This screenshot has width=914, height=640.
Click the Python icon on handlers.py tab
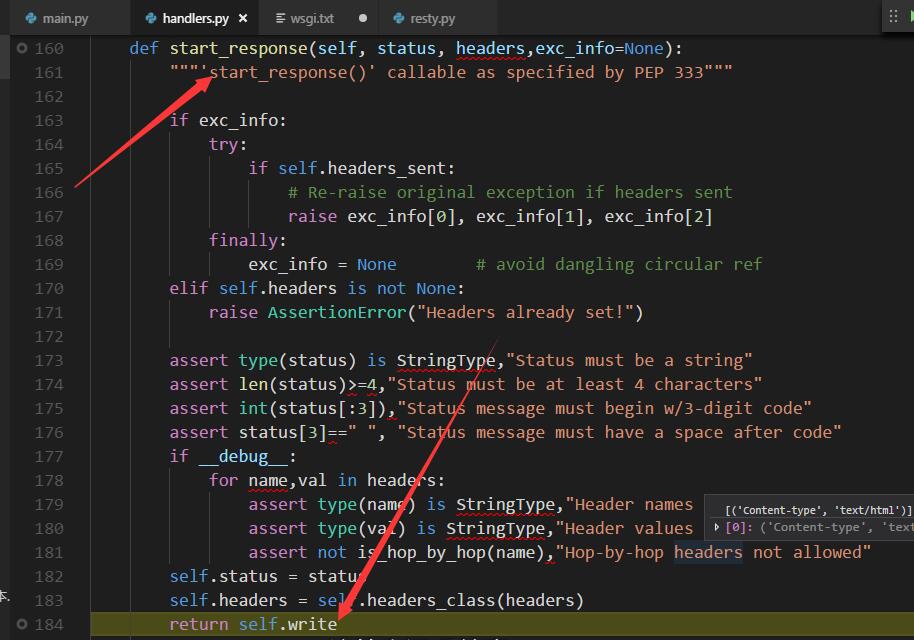tap(150, 19)
